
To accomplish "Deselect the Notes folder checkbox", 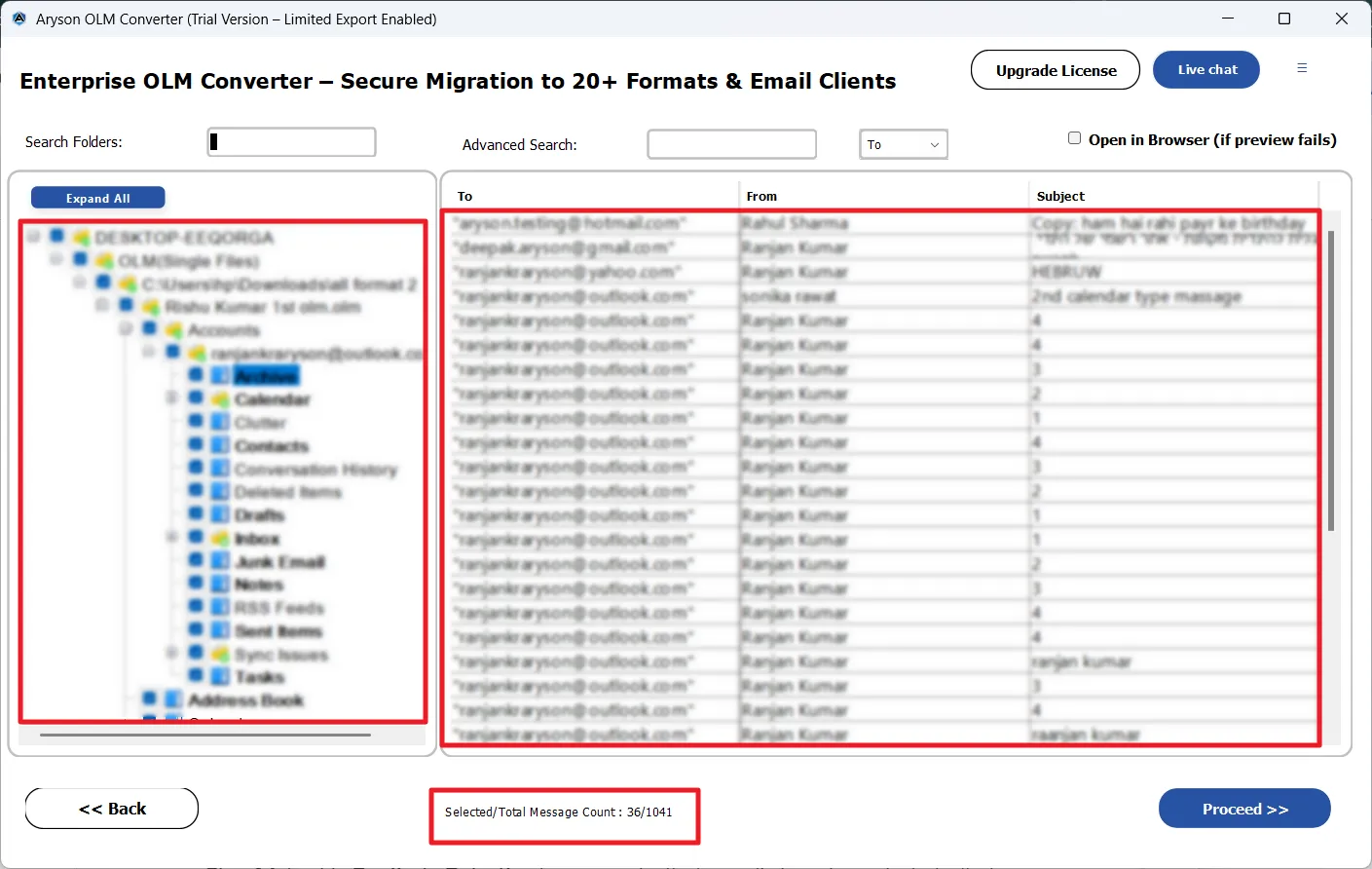I will click(196, 584).
